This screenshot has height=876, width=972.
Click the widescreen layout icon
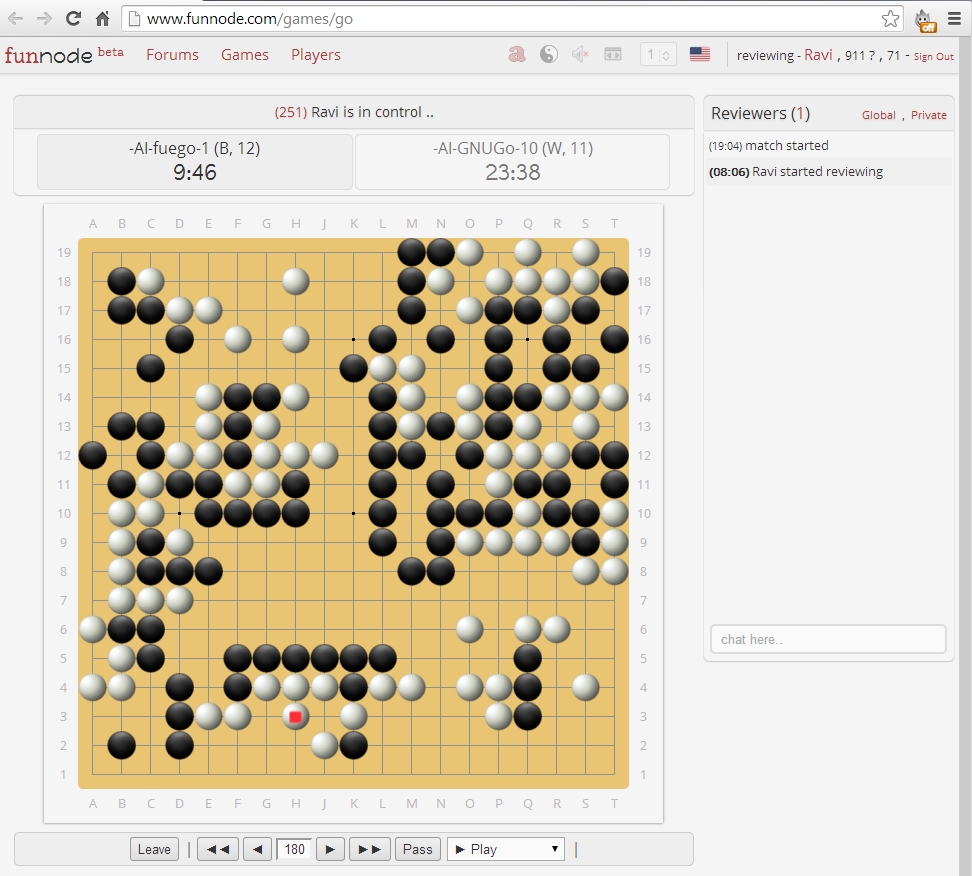coord(613,55)
